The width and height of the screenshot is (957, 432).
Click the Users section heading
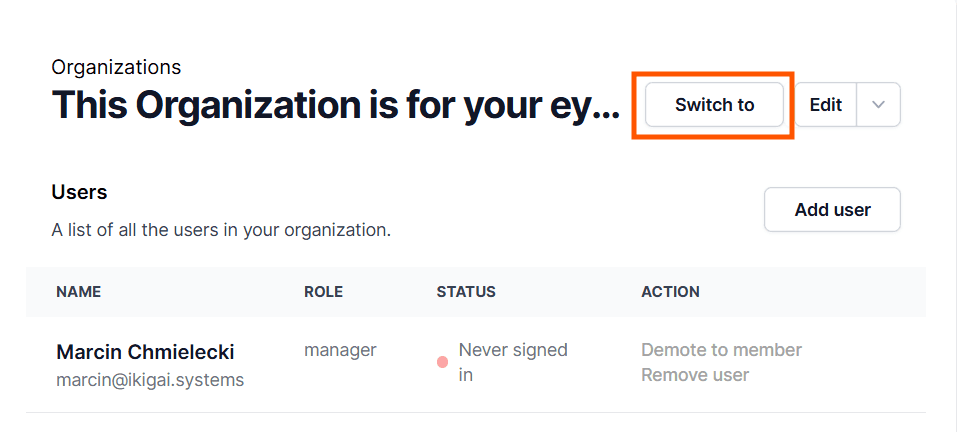pos(79,192)
